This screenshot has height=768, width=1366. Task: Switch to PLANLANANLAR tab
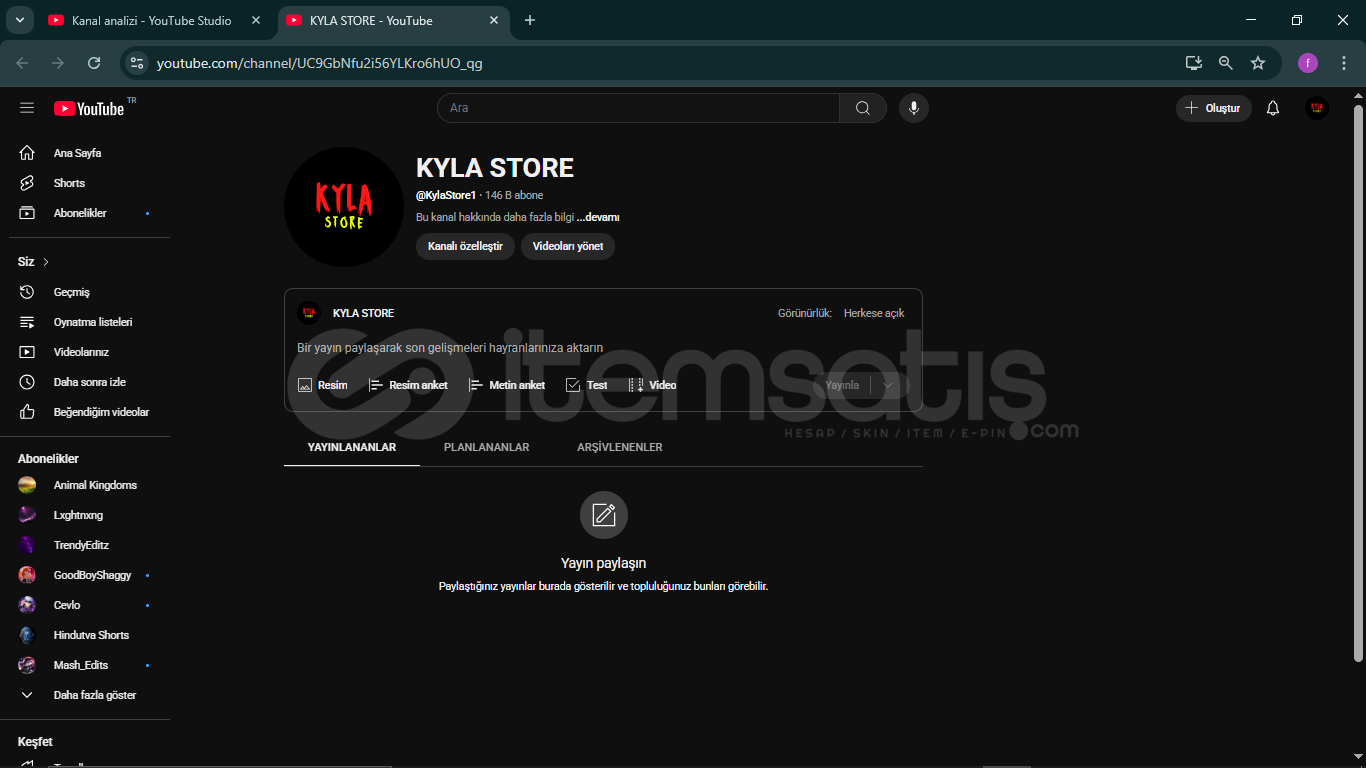tap(487, 447)
